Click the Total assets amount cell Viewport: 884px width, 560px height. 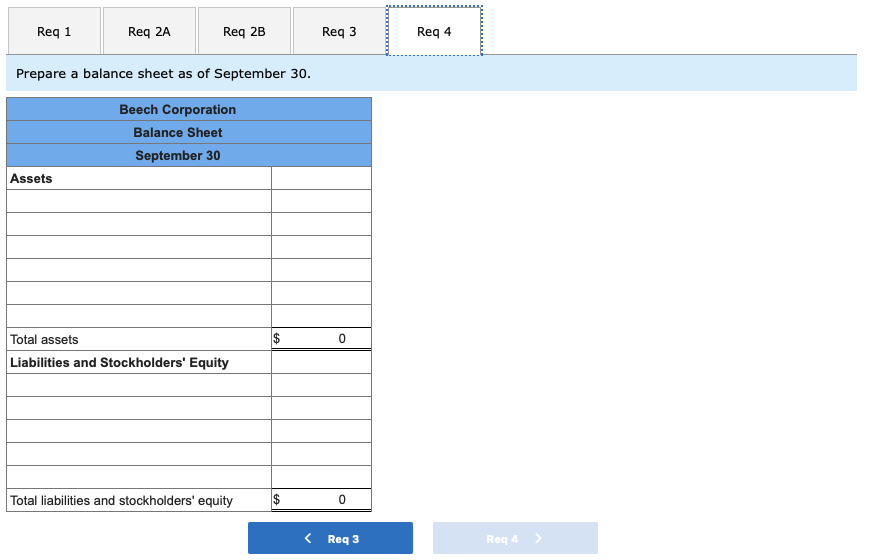[x=321, y=339]
